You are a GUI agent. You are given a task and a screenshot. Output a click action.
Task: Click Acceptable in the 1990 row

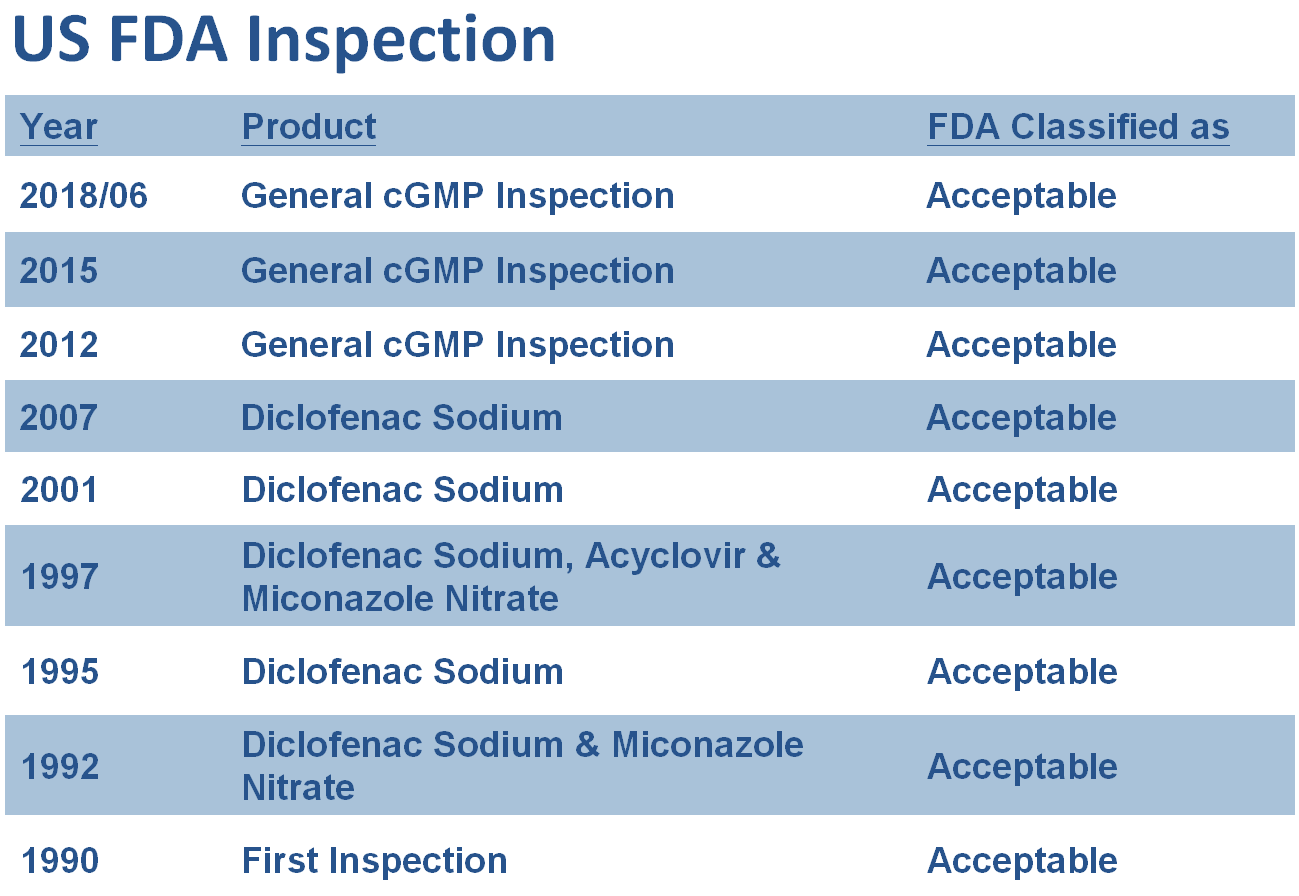[x=1022, y=861]
